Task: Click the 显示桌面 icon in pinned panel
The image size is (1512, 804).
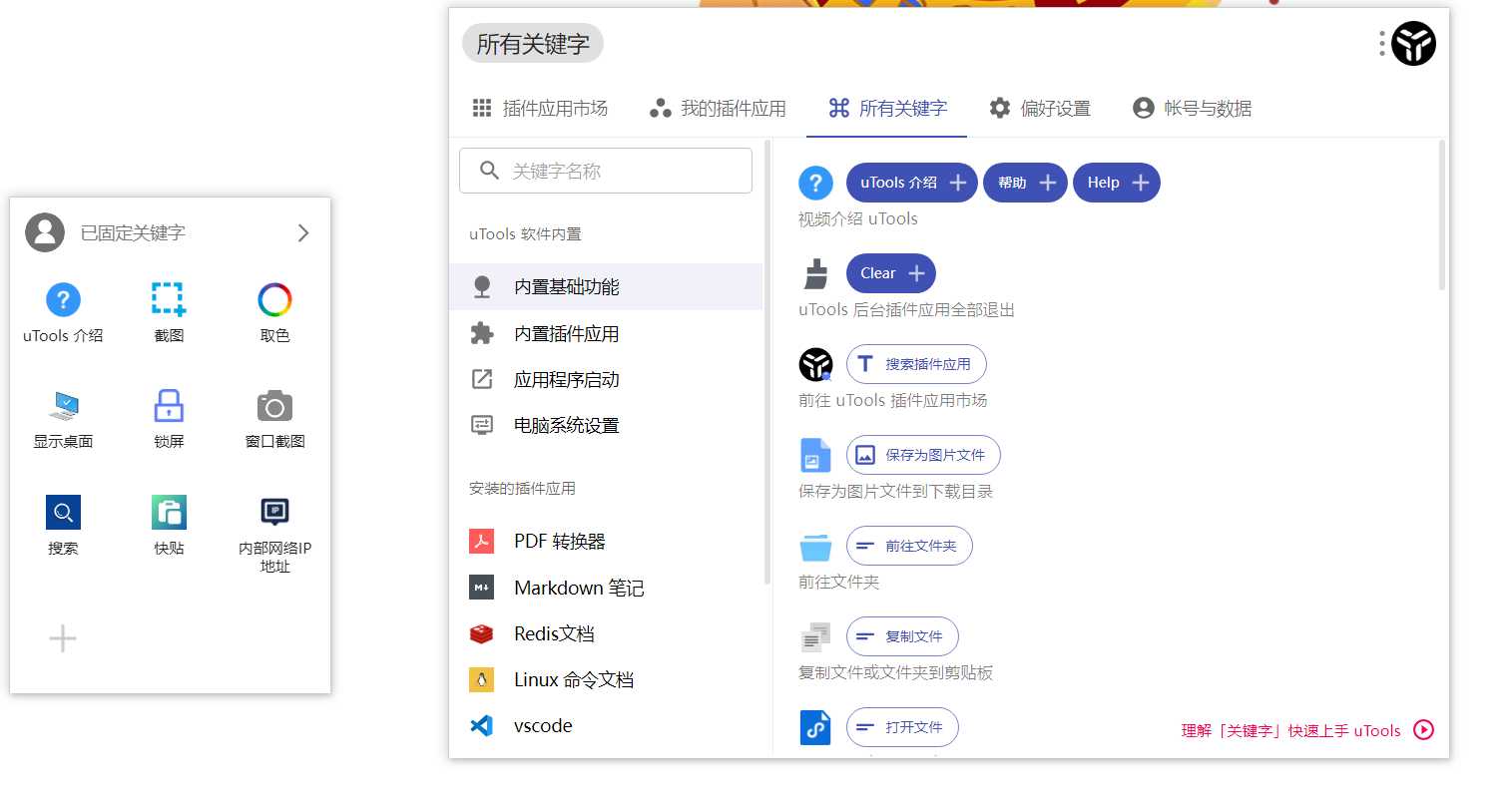Action: [63, 406]
